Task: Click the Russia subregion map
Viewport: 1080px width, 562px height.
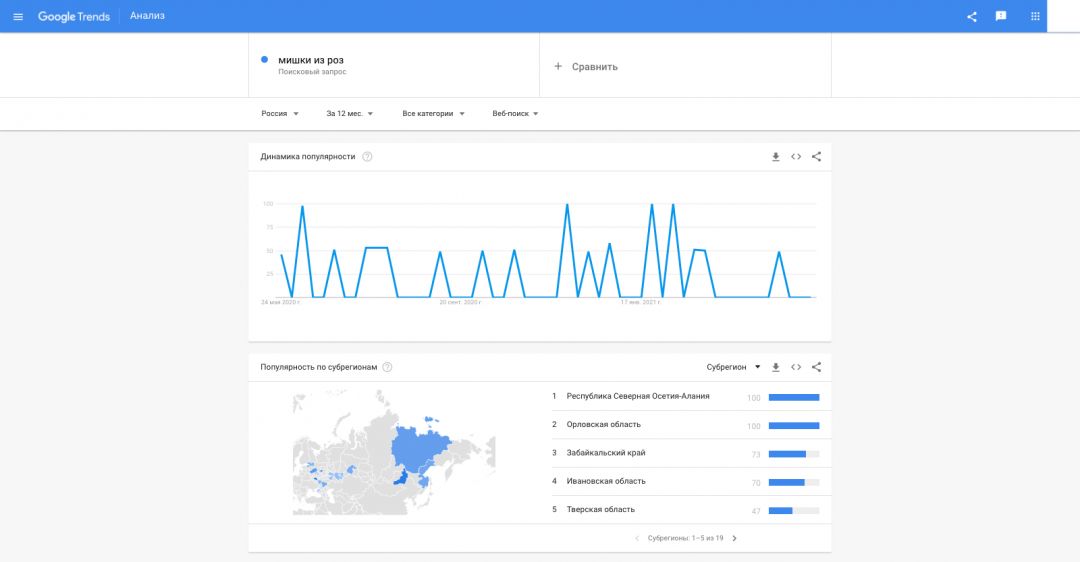Action: tap(394, 452)
